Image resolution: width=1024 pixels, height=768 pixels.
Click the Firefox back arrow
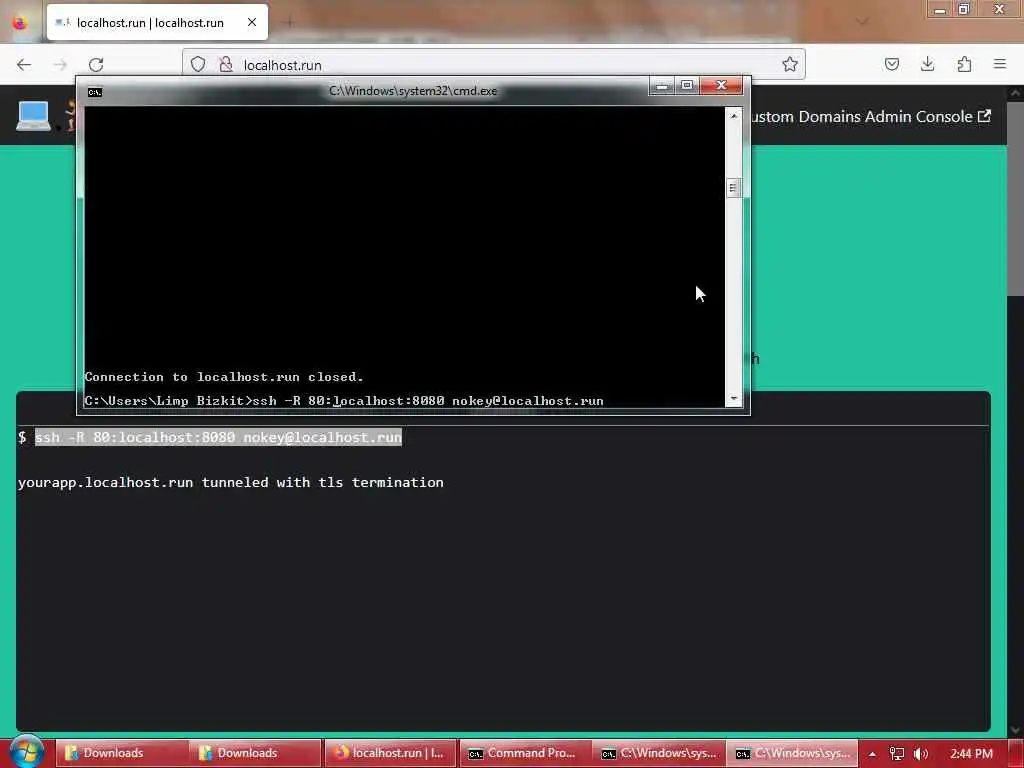point(24,65)
